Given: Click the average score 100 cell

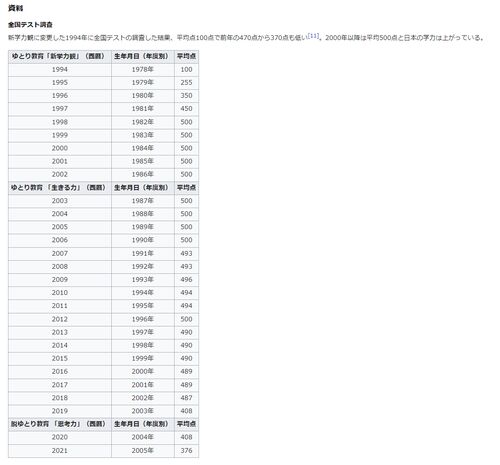Looking at the screenshot, I should pos(186,70).
